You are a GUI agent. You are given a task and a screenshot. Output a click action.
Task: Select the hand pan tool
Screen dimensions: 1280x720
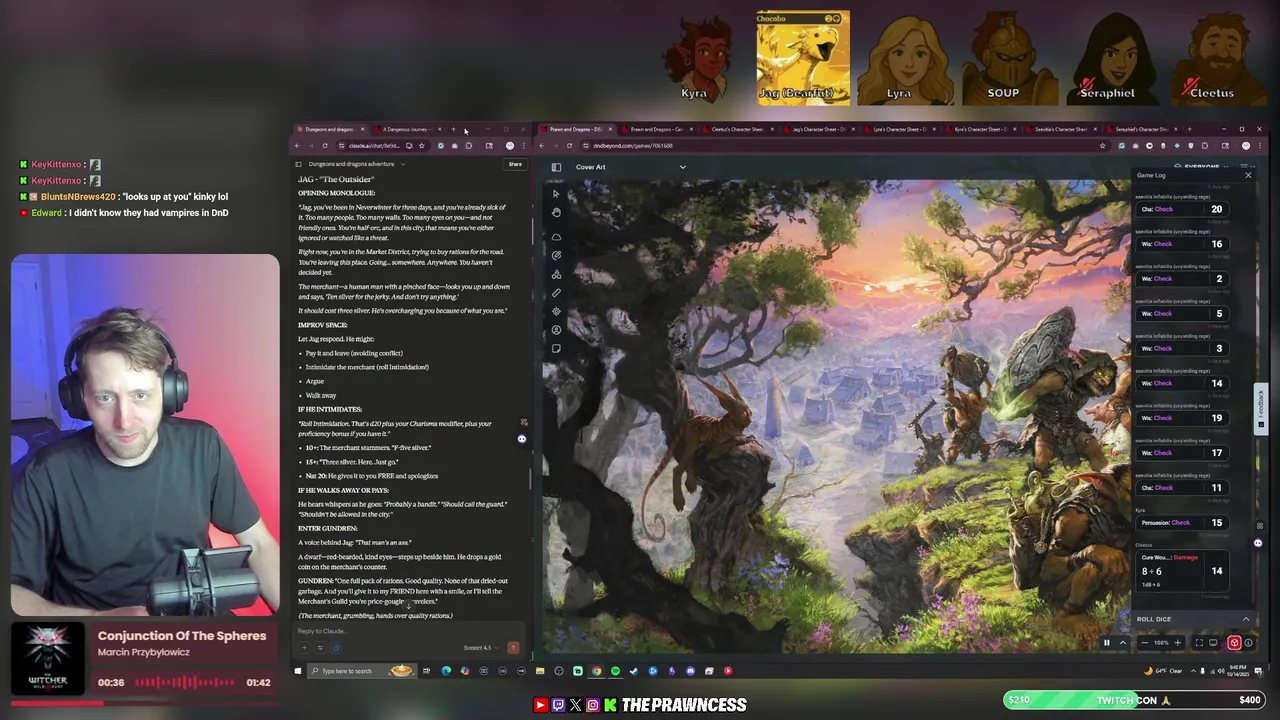pos(556,212)
